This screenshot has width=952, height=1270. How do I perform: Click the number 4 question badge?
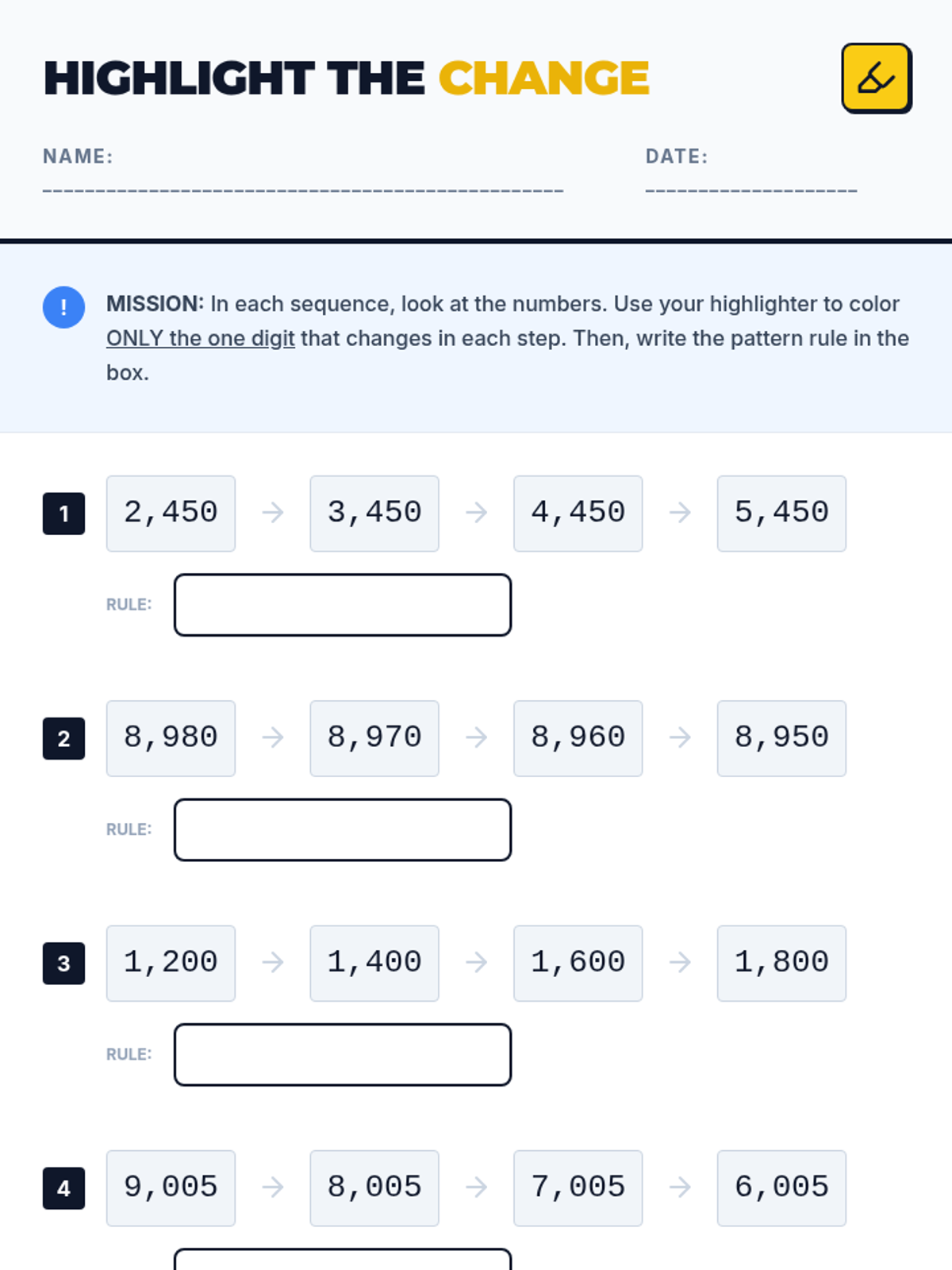pyautogui.click(x=63, y=1187)
